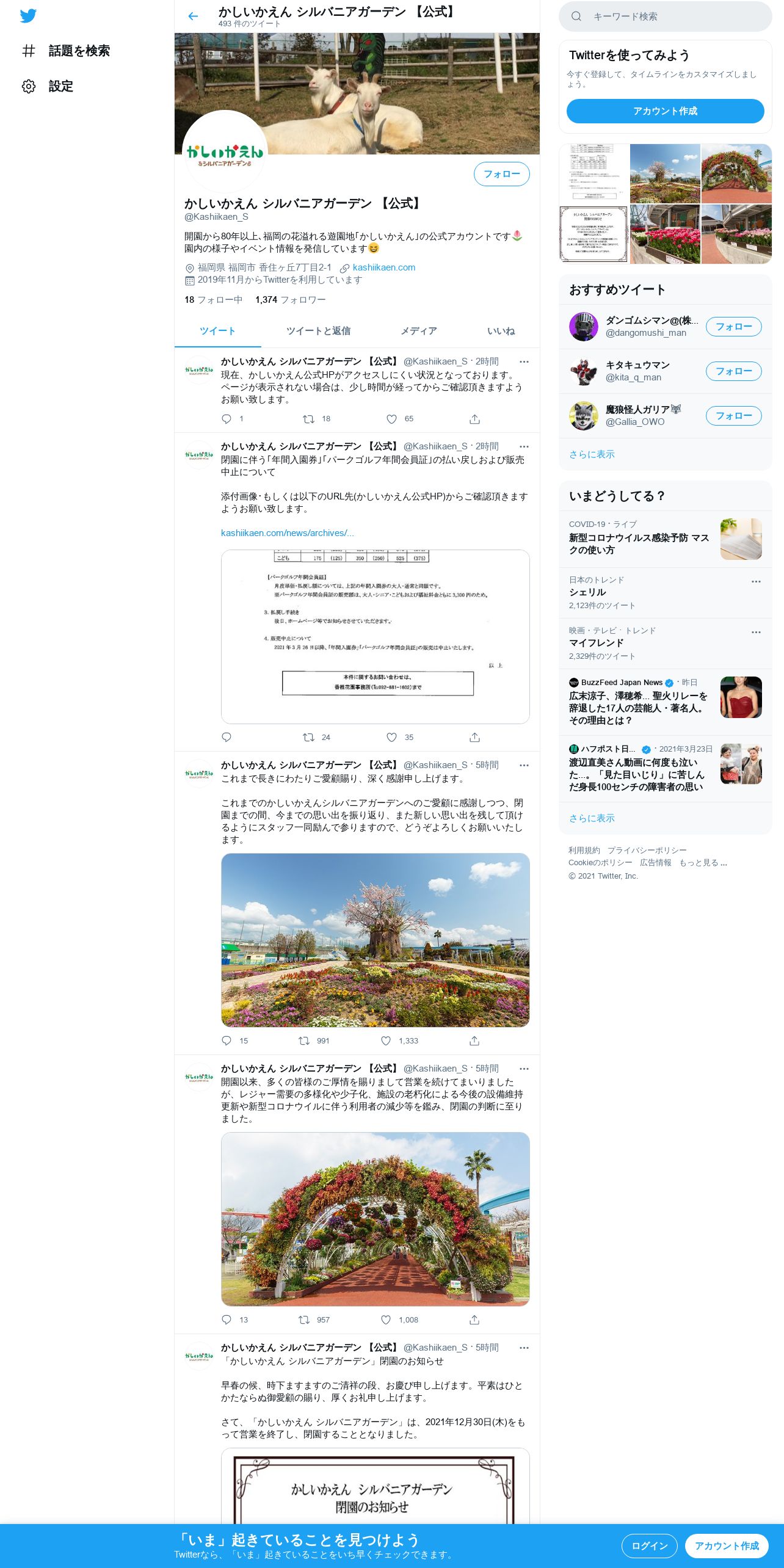
Task: Reply to tweet with 15 replies
Action: pos(227,1041)
